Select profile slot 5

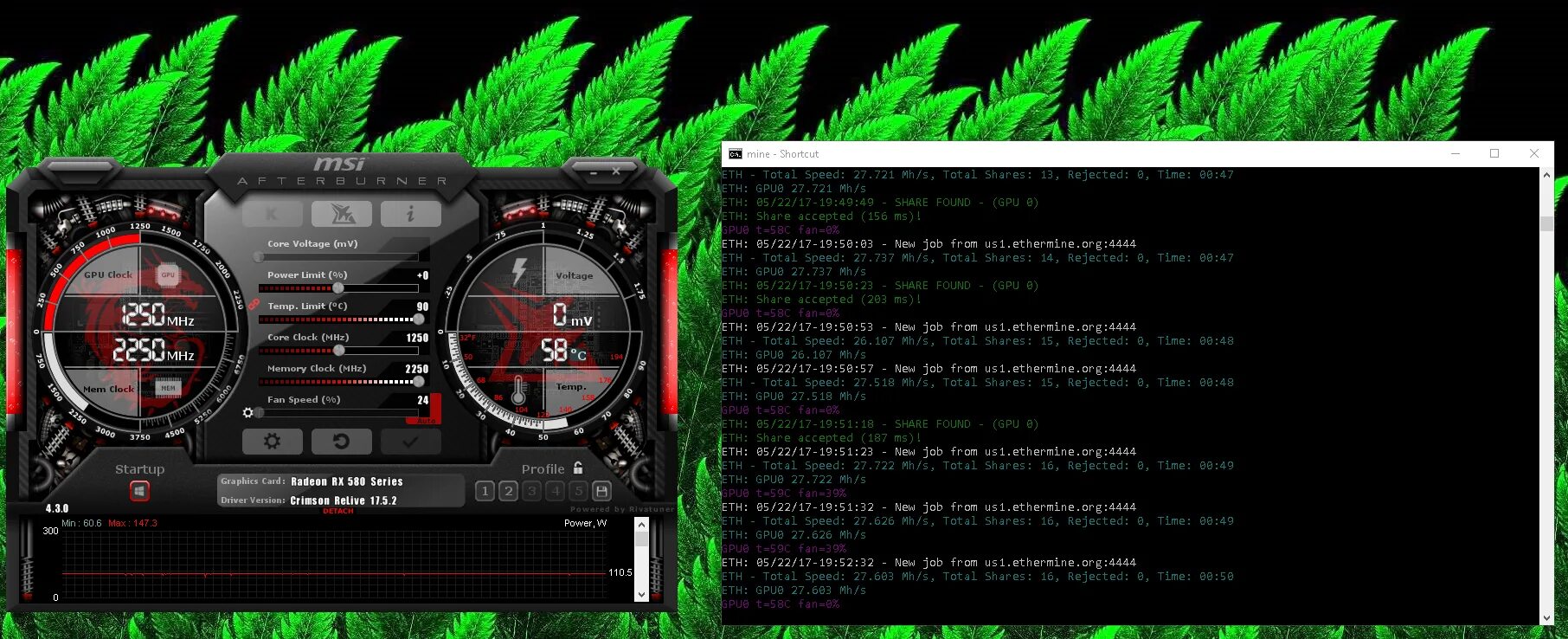578,491
